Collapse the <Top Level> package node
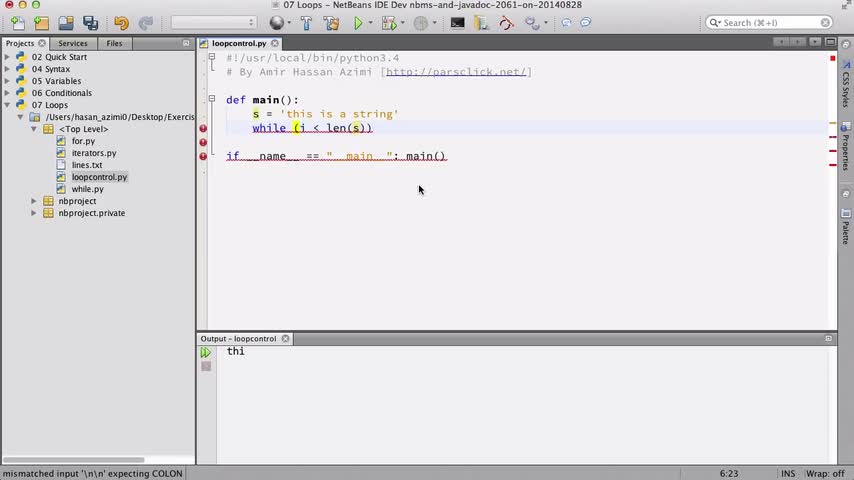 [34, 129]
